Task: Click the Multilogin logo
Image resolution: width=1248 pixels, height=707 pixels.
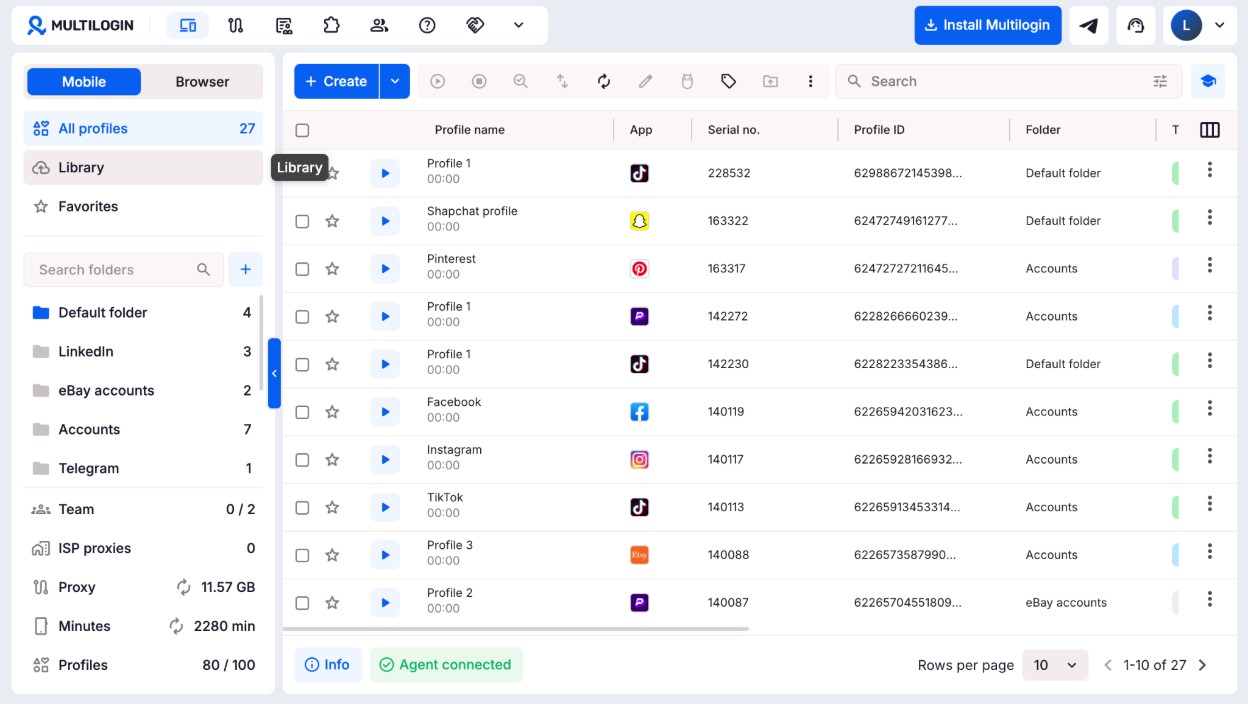Action: click(x=81, y=25)
